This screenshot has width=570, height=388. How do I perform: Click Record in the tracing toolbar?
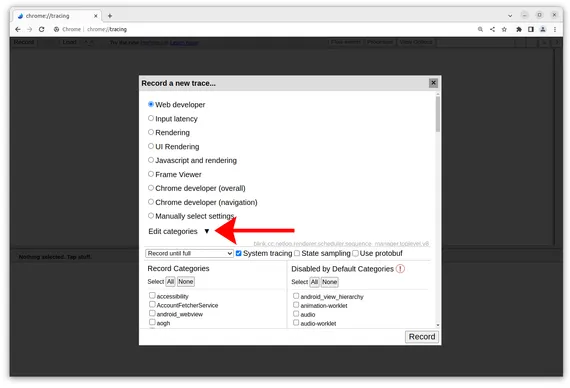click(x=24, y=42)
